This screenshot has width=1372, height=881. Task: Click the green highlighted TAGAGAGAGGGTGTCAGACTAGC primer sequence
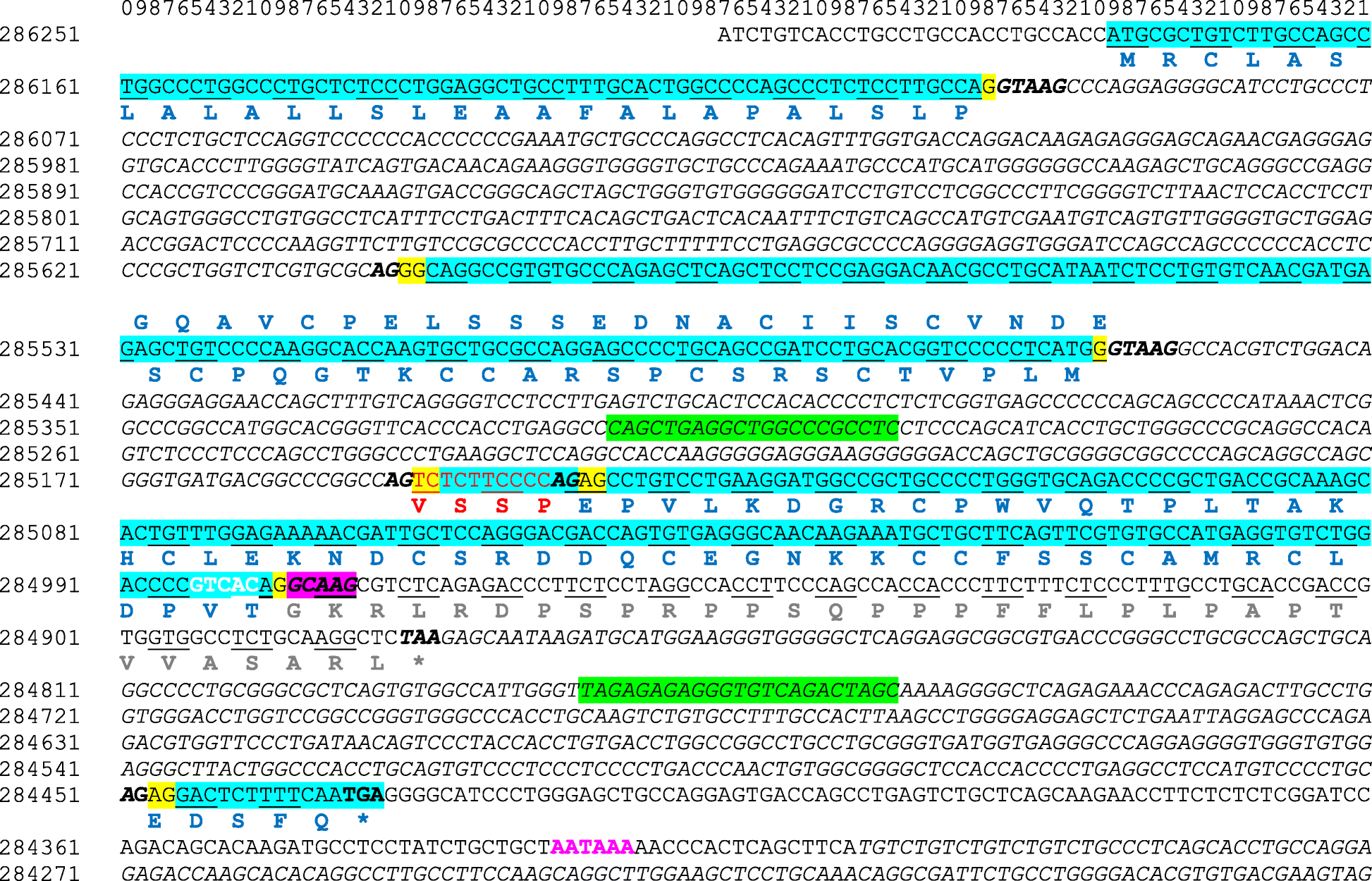pyautogui.click(x=738, y=690)
